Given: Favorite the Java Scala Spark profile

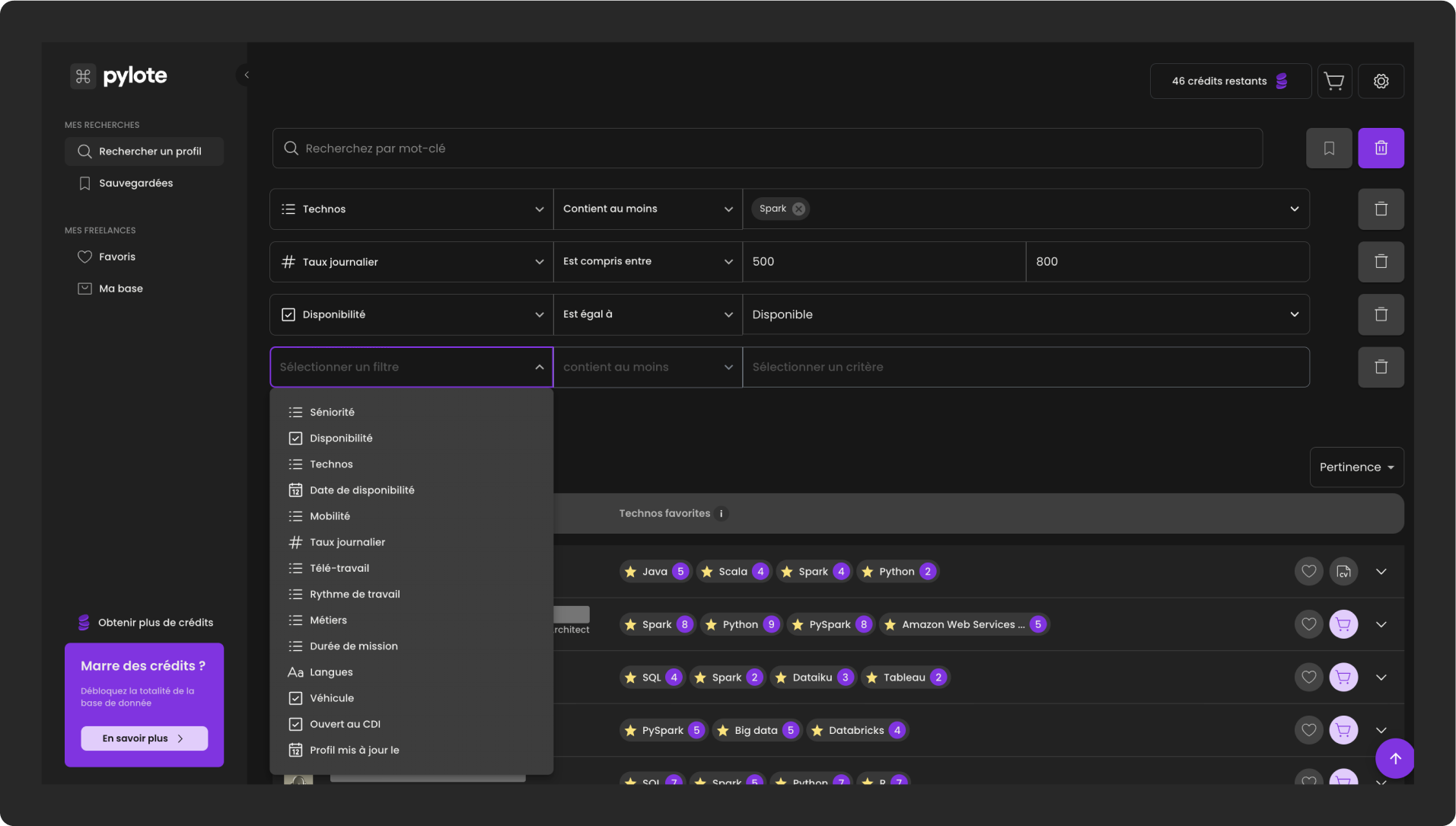Looking at the screenshot, I should [x=1308, y=572].
